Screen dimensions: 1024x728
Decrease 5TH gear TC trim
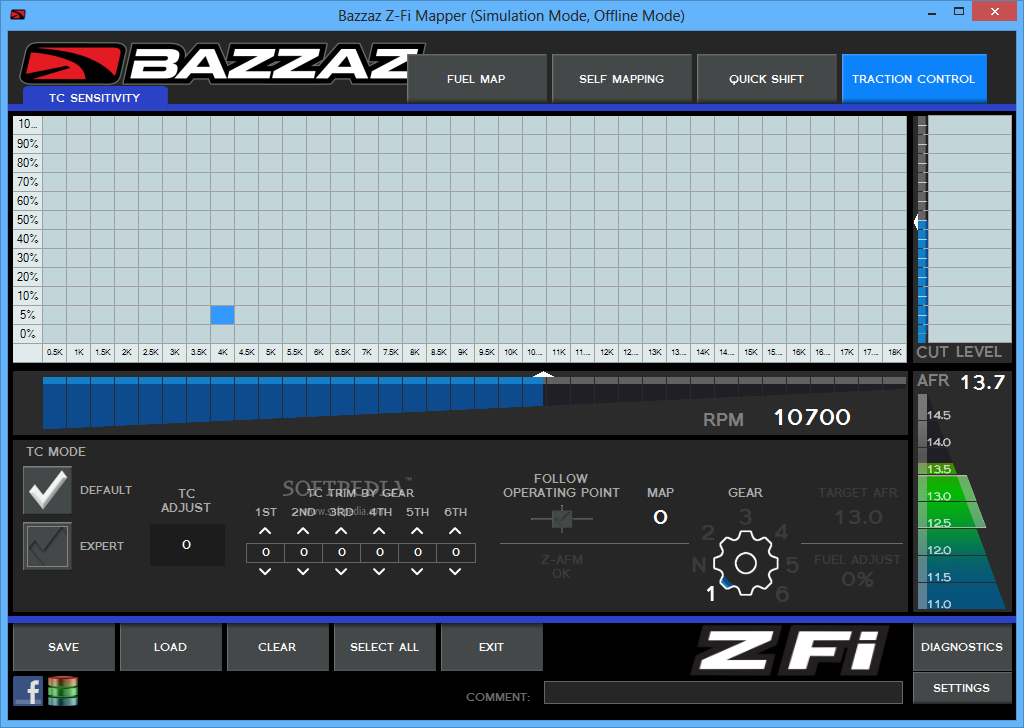(x=417, y=572)
